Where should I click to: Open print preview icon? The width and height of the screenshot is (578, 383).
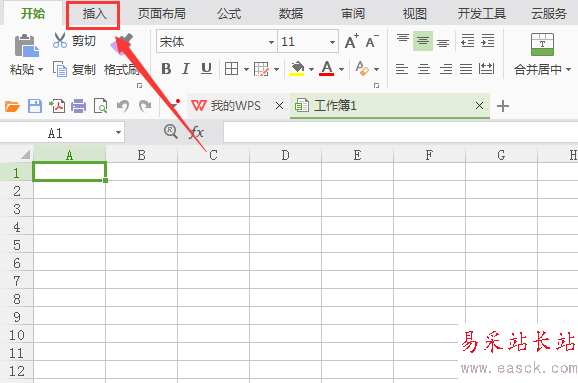pyautogui.click(x=101, y=106)
